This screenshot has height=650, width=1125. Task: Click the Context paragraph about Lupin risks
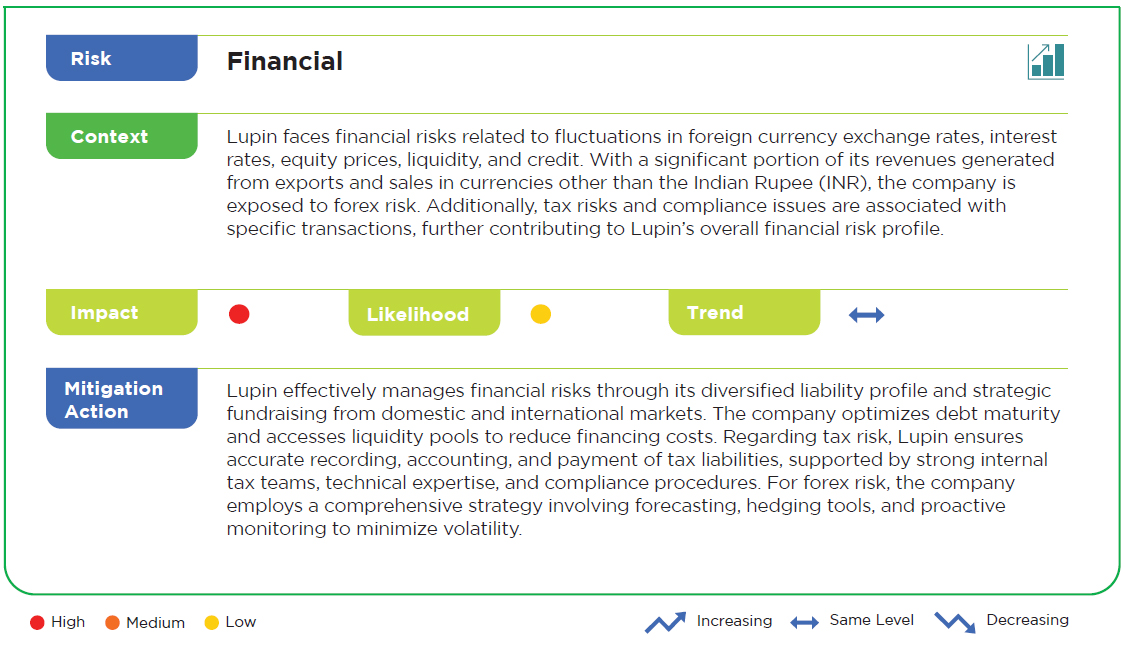642,182
